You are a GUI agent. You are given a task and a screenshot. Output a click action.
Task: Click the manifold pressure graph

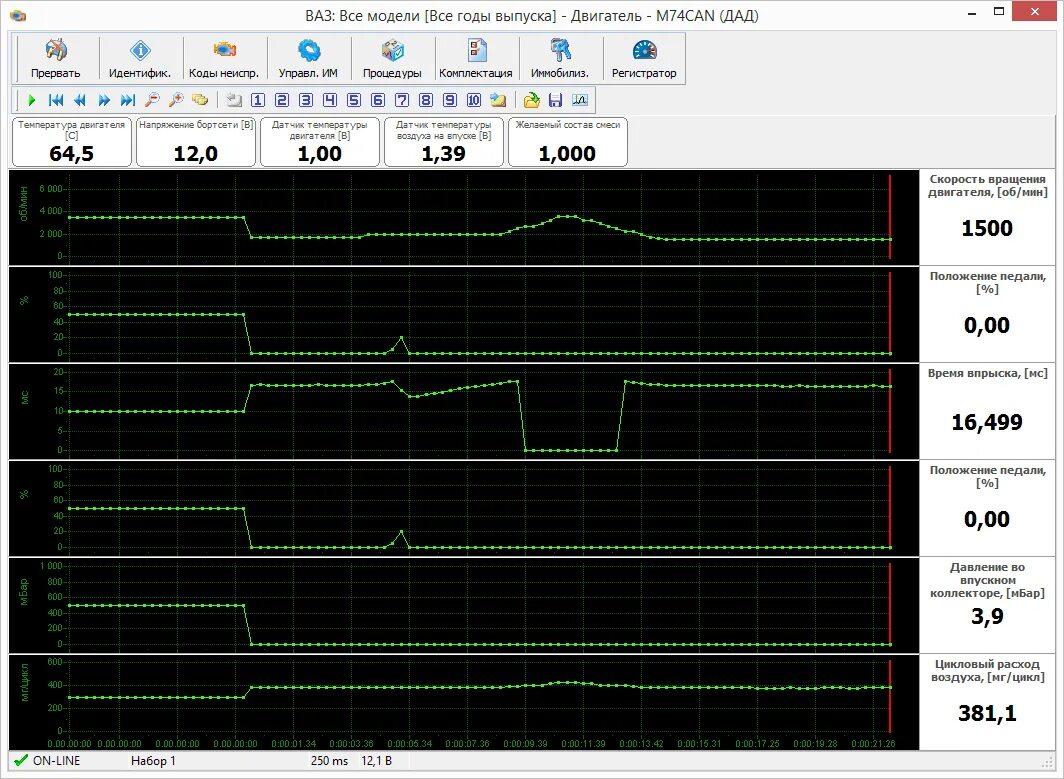[x=464, y=605]
